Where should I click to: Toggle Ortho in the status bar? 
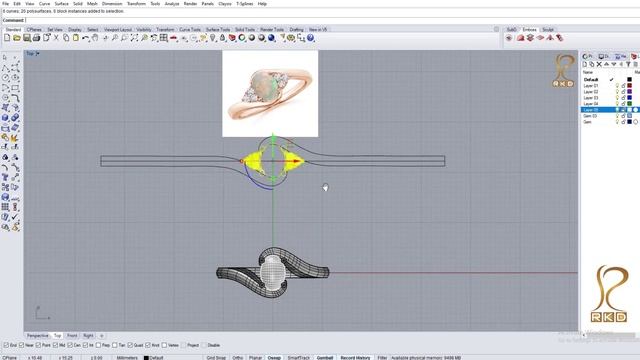point(238,358)
